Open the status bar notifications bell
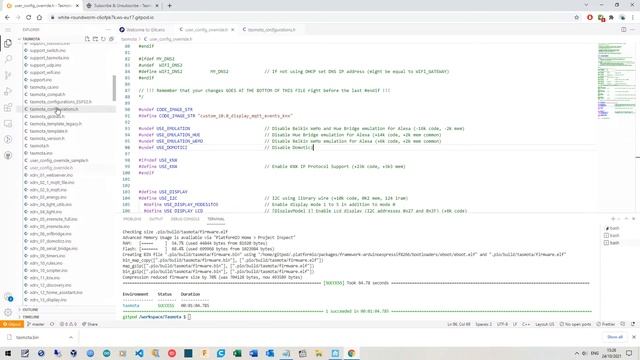640x360 pixels. pos(633,324)
